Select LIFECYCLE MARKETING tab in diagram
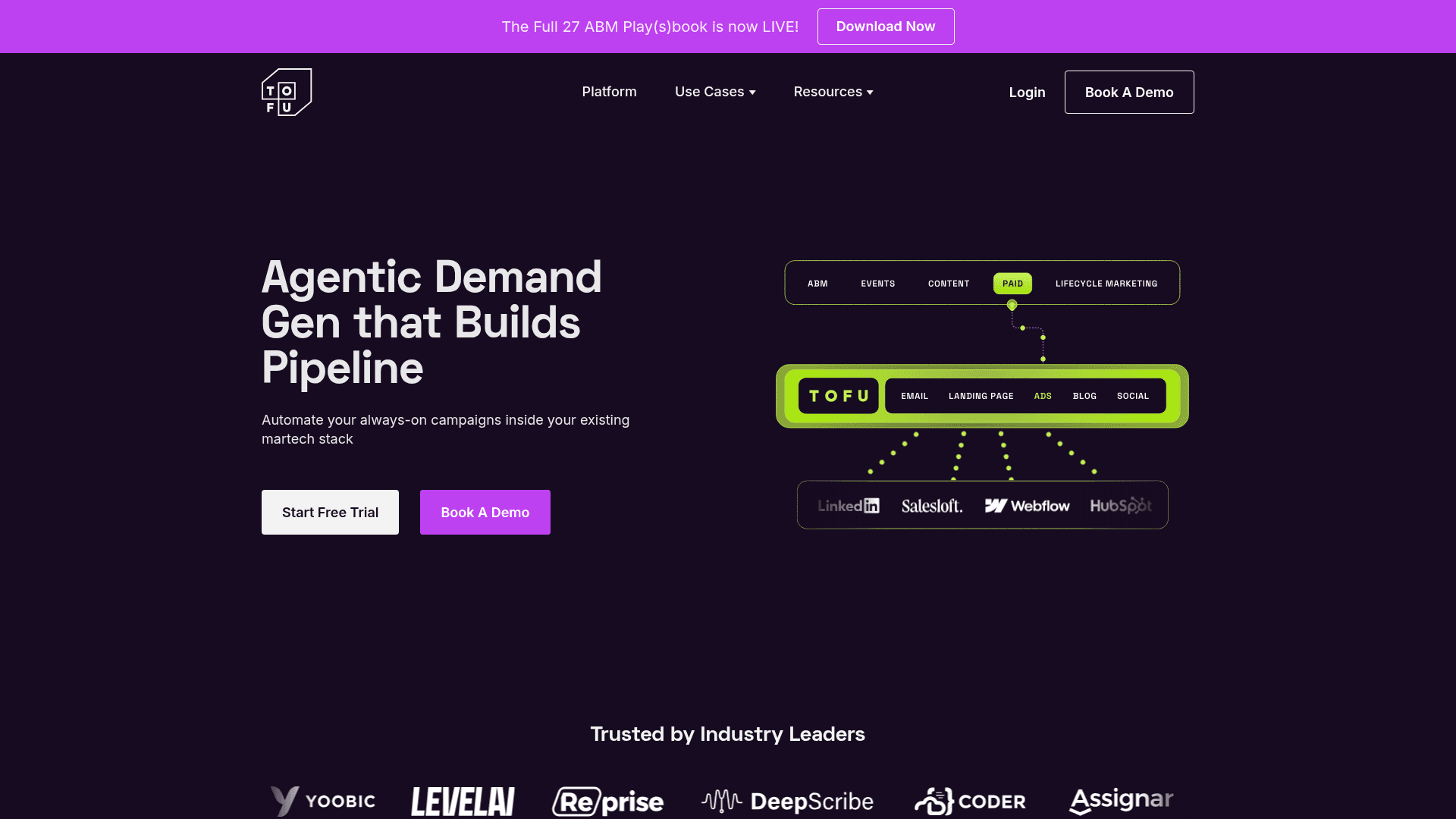This screenshot has width=1456, height=819. click(x=1106, y=284)
